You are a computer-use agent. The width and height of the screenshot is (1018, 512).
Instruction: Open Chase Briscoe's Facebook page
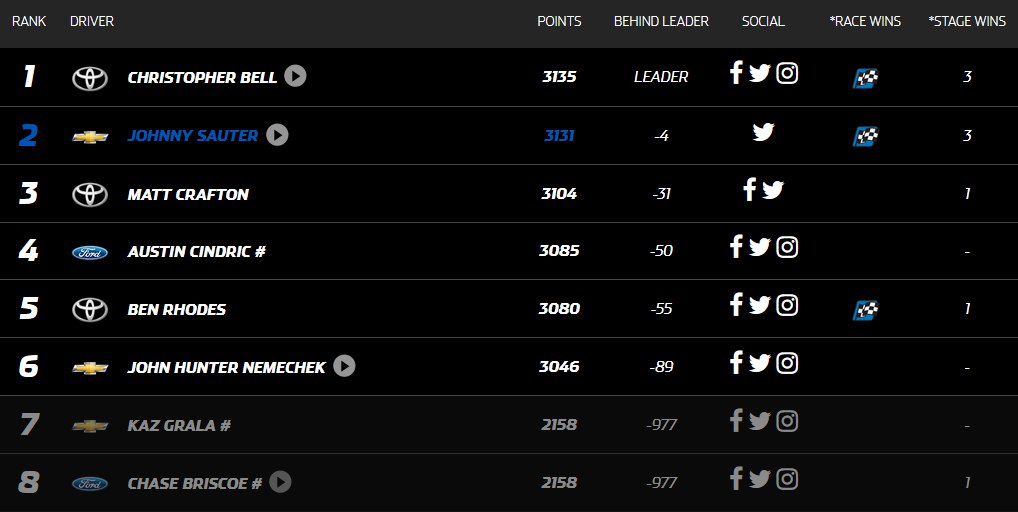(736, 479)
